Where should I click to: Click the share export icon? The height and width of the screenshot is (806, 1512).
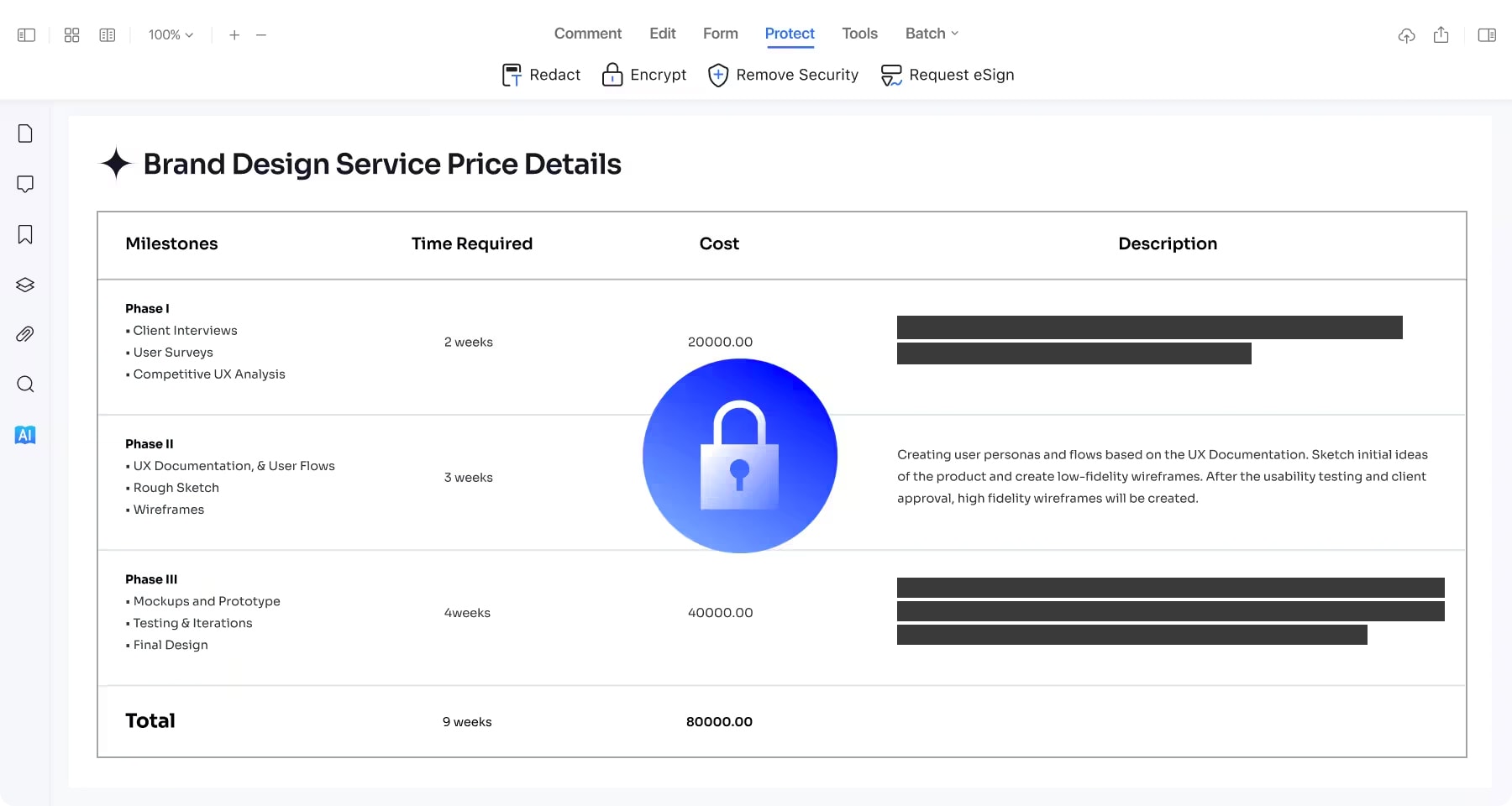pyautogui.click(x=1441, y=35)
